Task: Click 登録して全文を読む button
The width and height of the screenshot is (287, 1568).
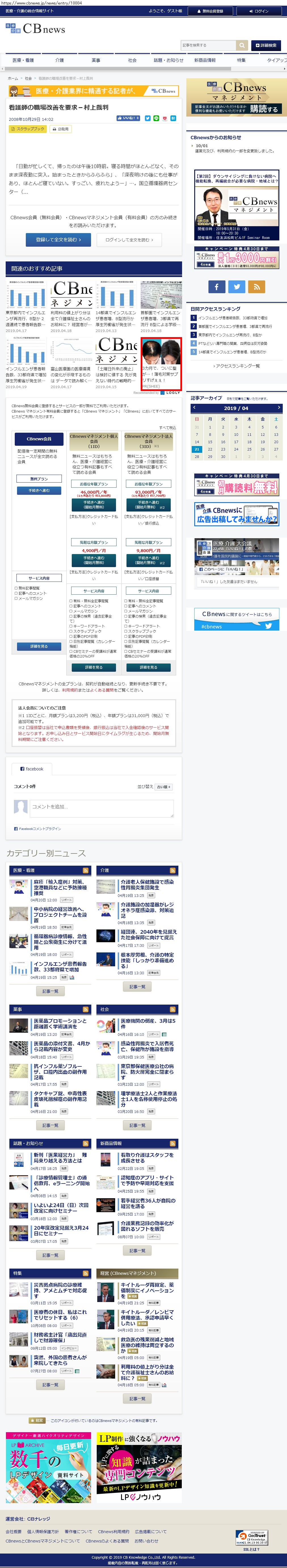Action: pos(58,240)
